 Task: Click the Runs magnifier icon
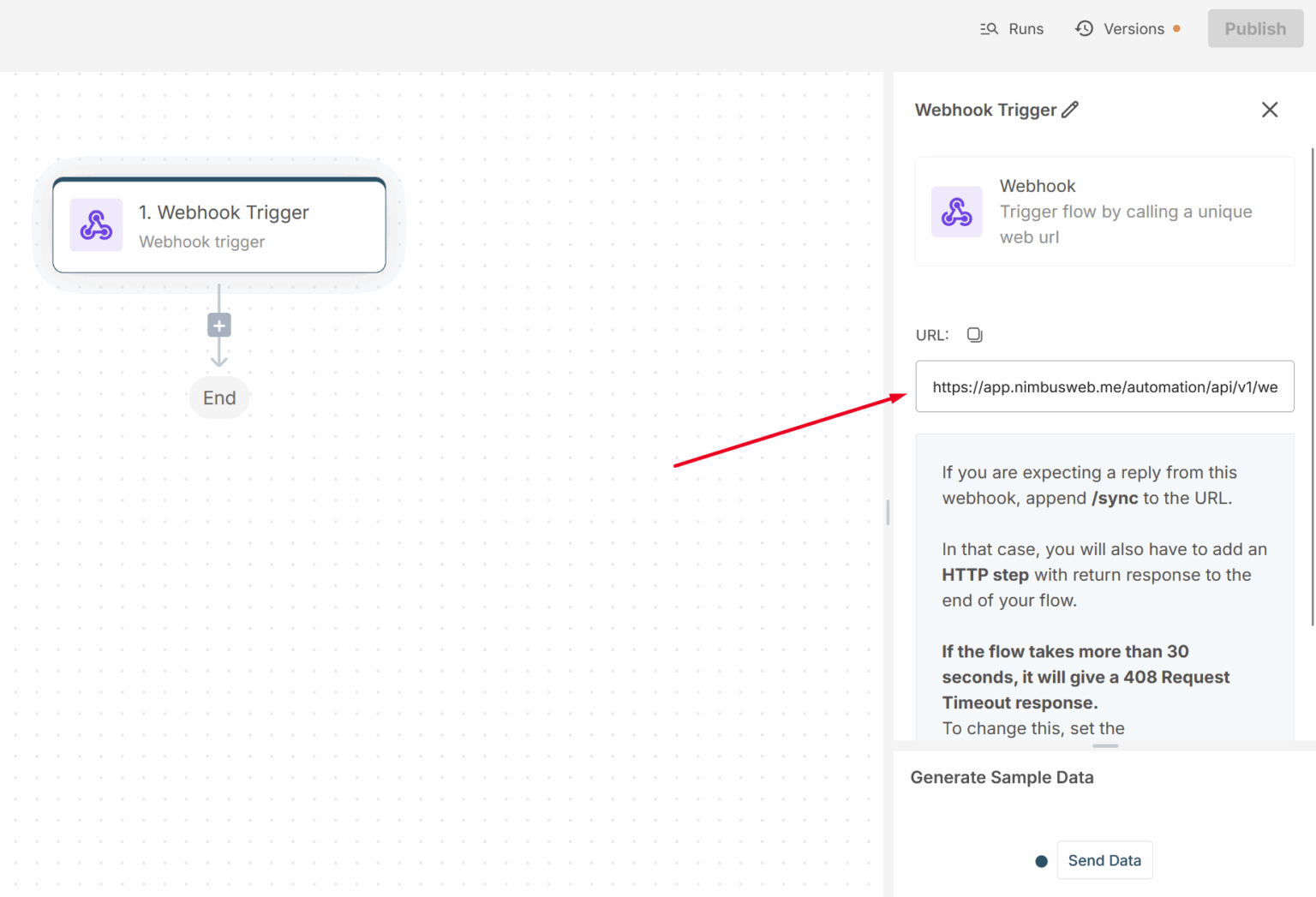[989, 28]
